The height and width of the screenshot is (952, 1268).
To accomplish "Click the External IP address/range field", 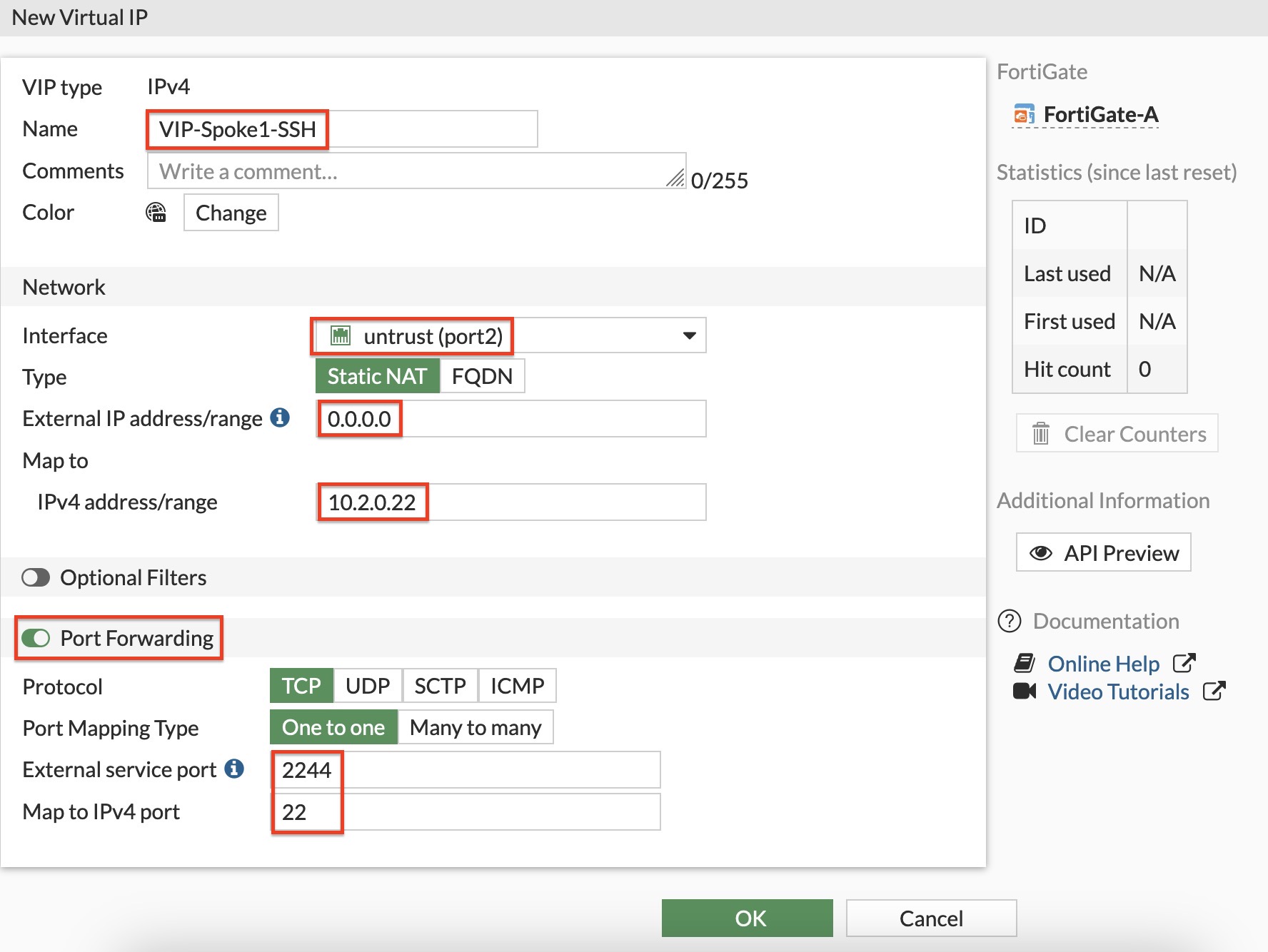I will (x=511, y=418).
